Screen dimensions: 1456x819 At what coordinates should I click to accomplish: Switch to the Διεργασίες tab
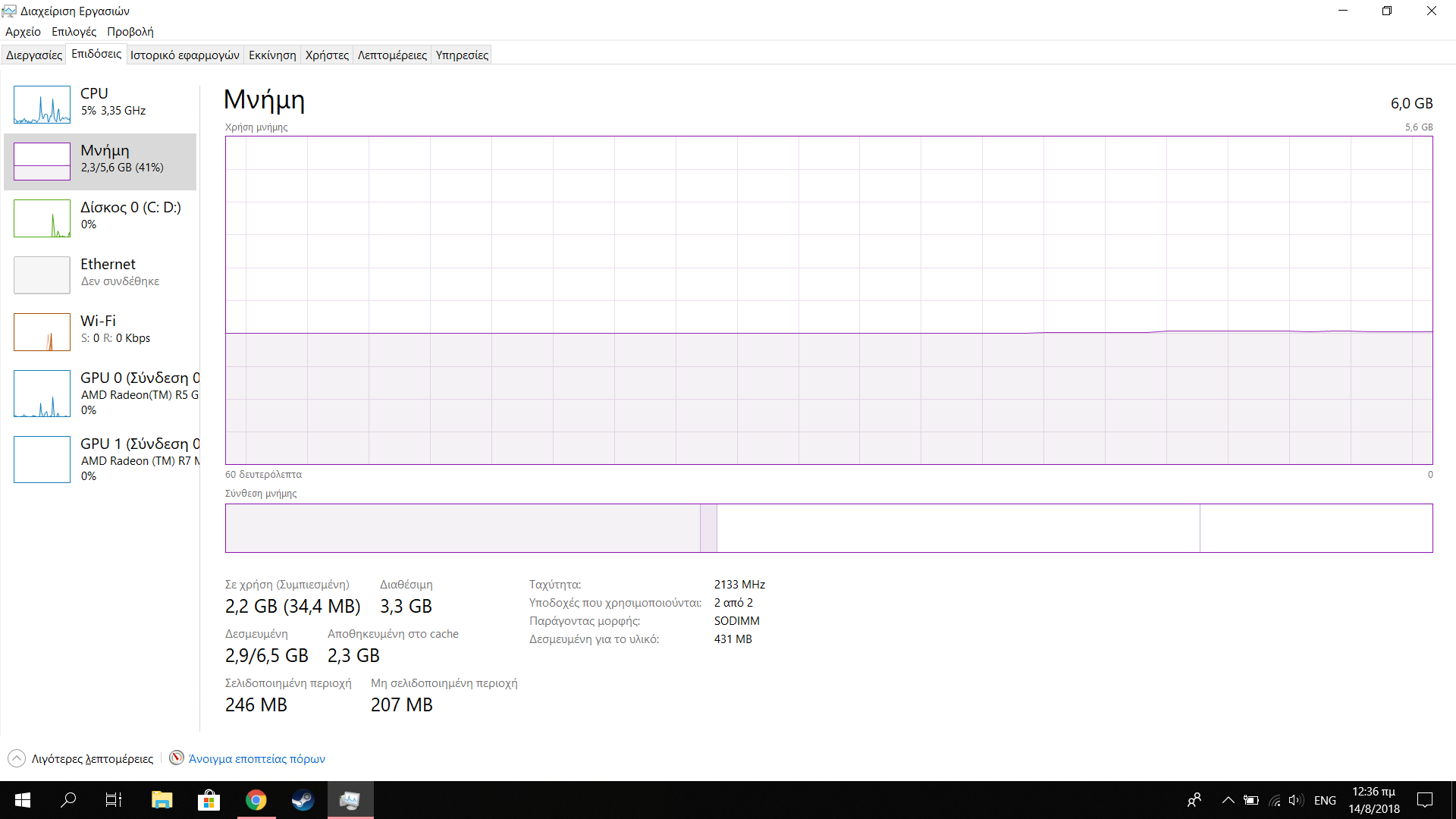coord(34,55)
